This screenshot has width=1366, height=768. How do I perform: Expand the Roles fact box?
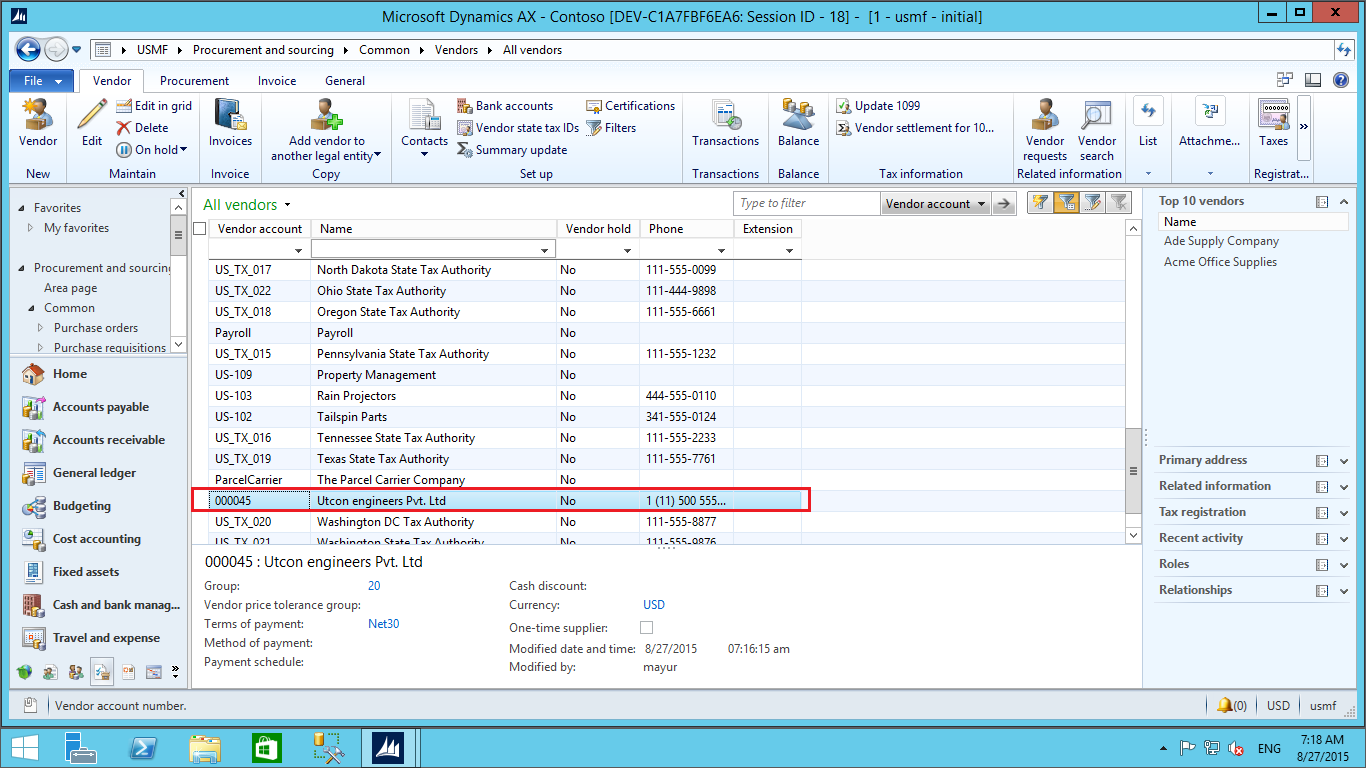tap(1344, 565)
